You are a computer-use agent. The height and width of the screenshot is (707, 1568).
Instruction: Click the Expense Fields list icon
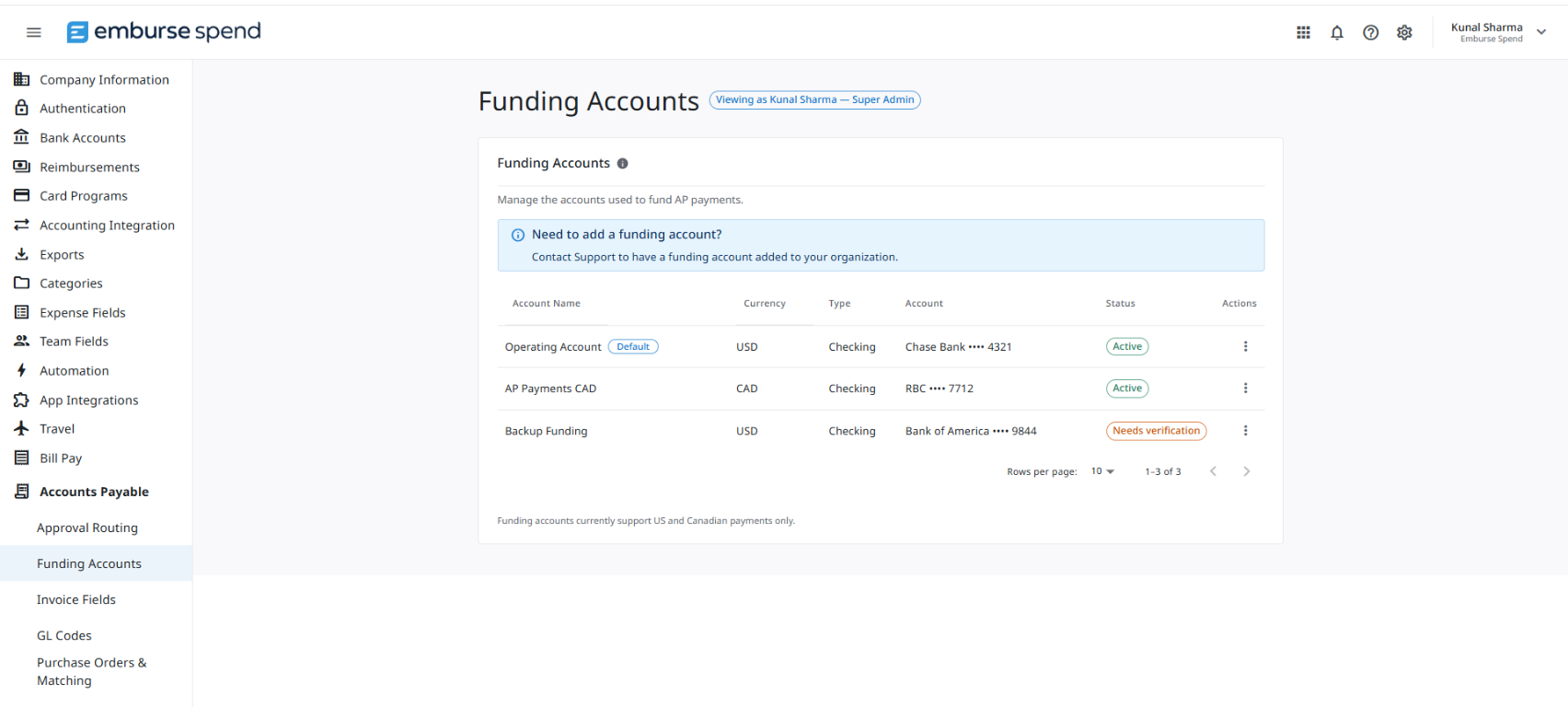pyautogui.click(x=21, y=312)
